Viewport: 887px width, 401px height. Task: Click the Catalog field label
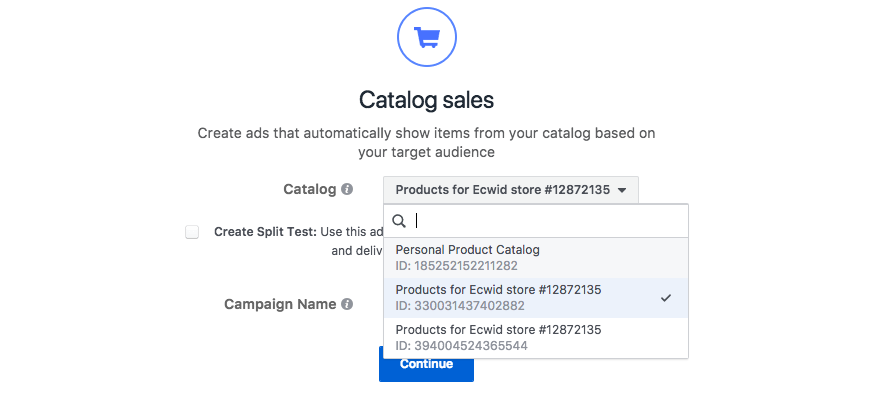coord(310,189)
